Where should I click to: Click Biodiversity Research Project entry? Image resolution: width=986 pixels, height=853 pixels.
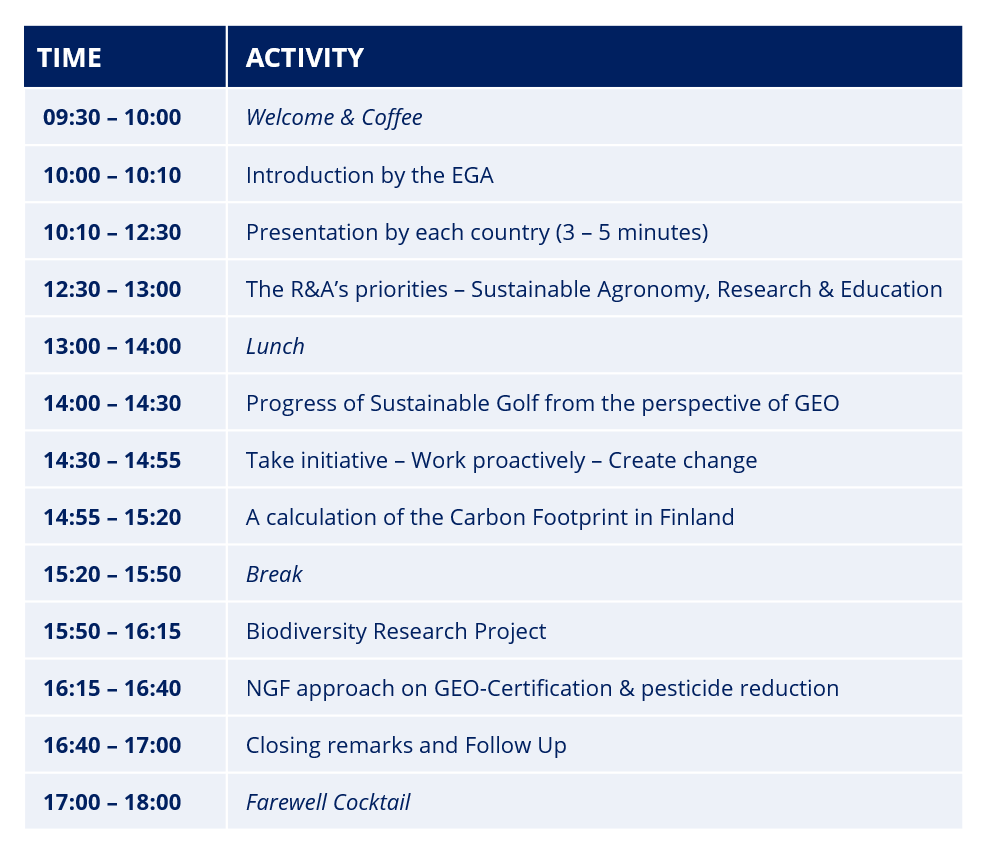396,632
